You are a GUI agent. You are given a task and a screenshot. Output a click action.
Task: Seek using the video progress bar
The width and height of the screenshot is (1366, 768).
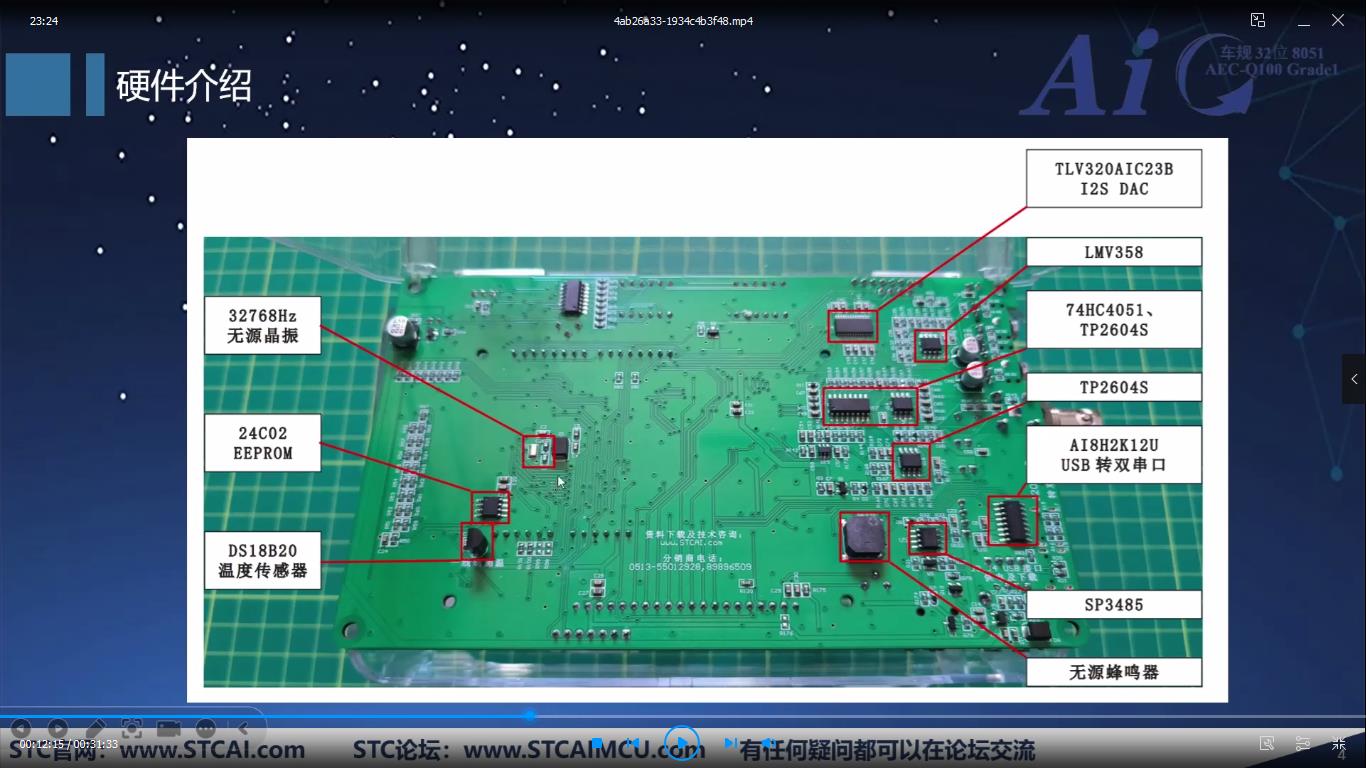(683, 715)
